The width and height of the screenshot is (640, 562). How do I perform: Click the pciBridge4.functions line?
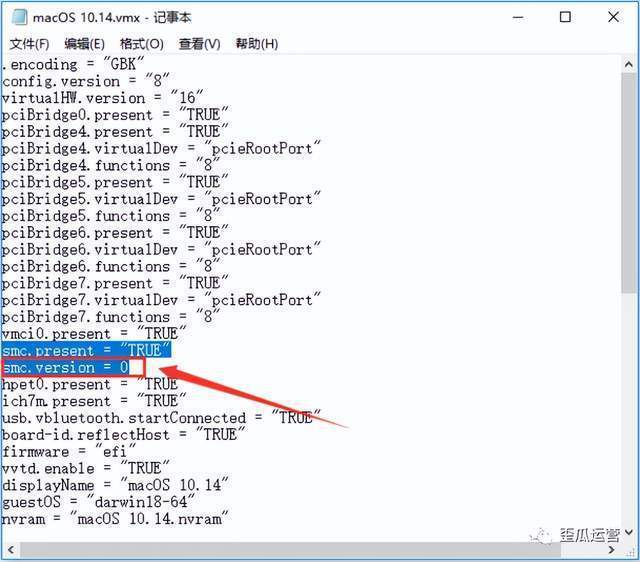[111, 165]
